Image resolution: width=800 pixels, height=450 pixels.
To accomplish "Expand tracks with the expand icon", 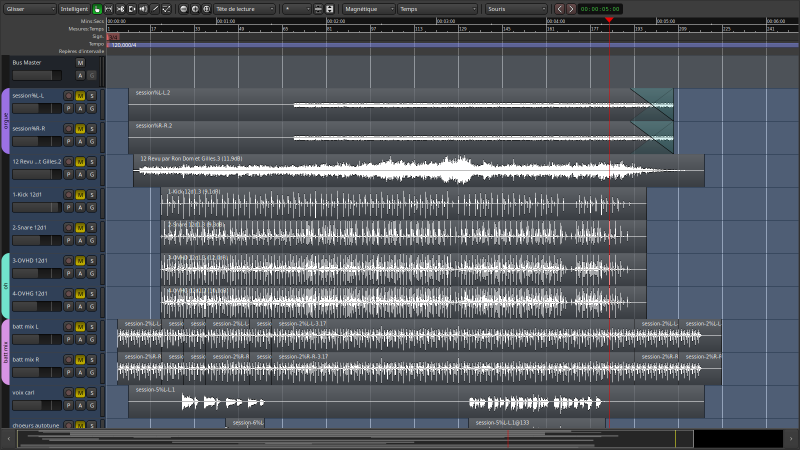I will (330, 9).
